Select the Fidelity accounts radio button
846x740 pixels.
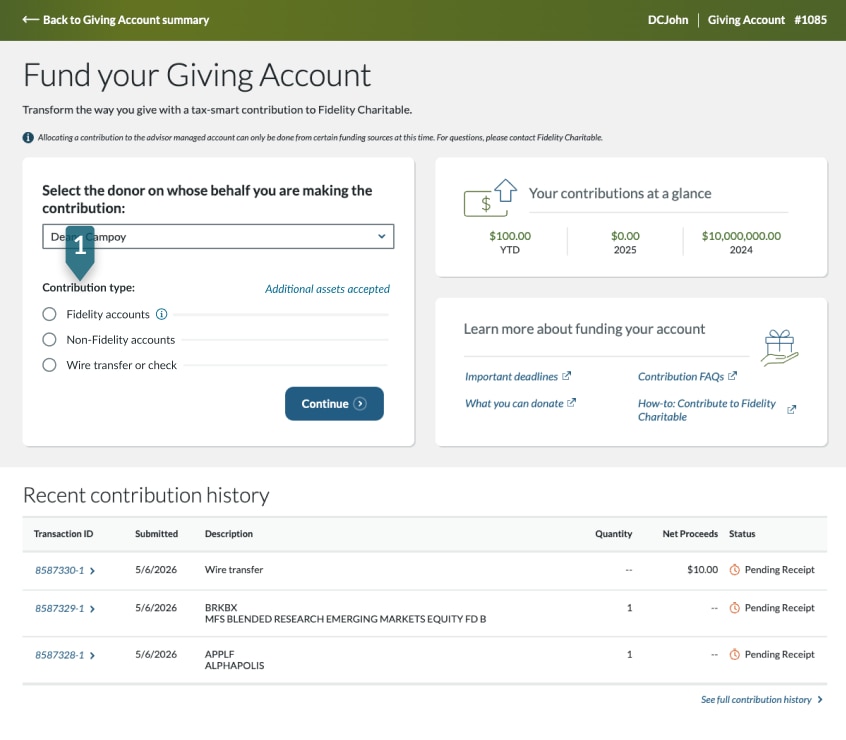pyautogui.click(x=49, y=314)
